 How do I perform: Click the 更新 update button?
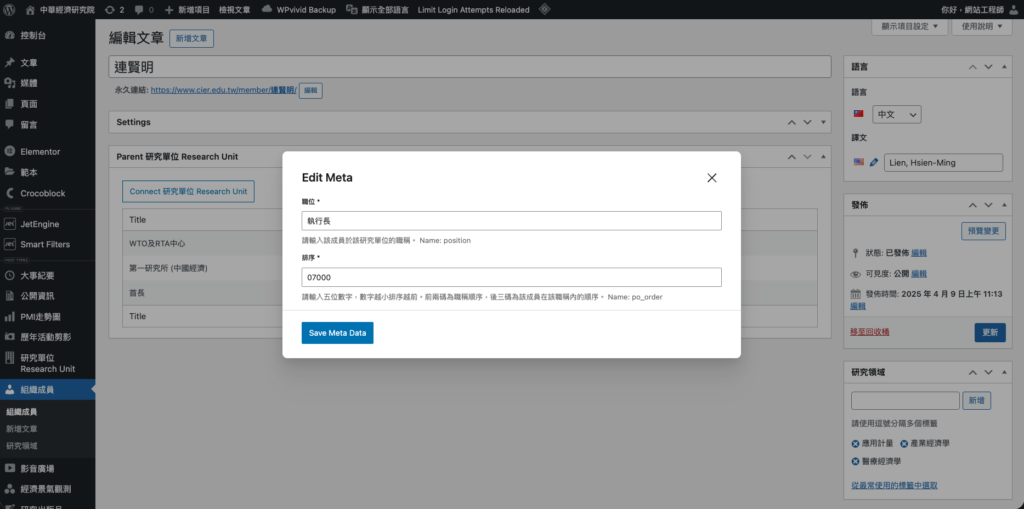990,332
